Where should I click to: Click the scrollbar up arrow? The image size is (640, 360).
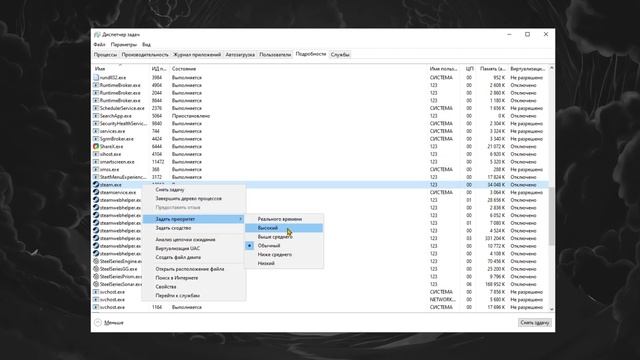[551, 68]
